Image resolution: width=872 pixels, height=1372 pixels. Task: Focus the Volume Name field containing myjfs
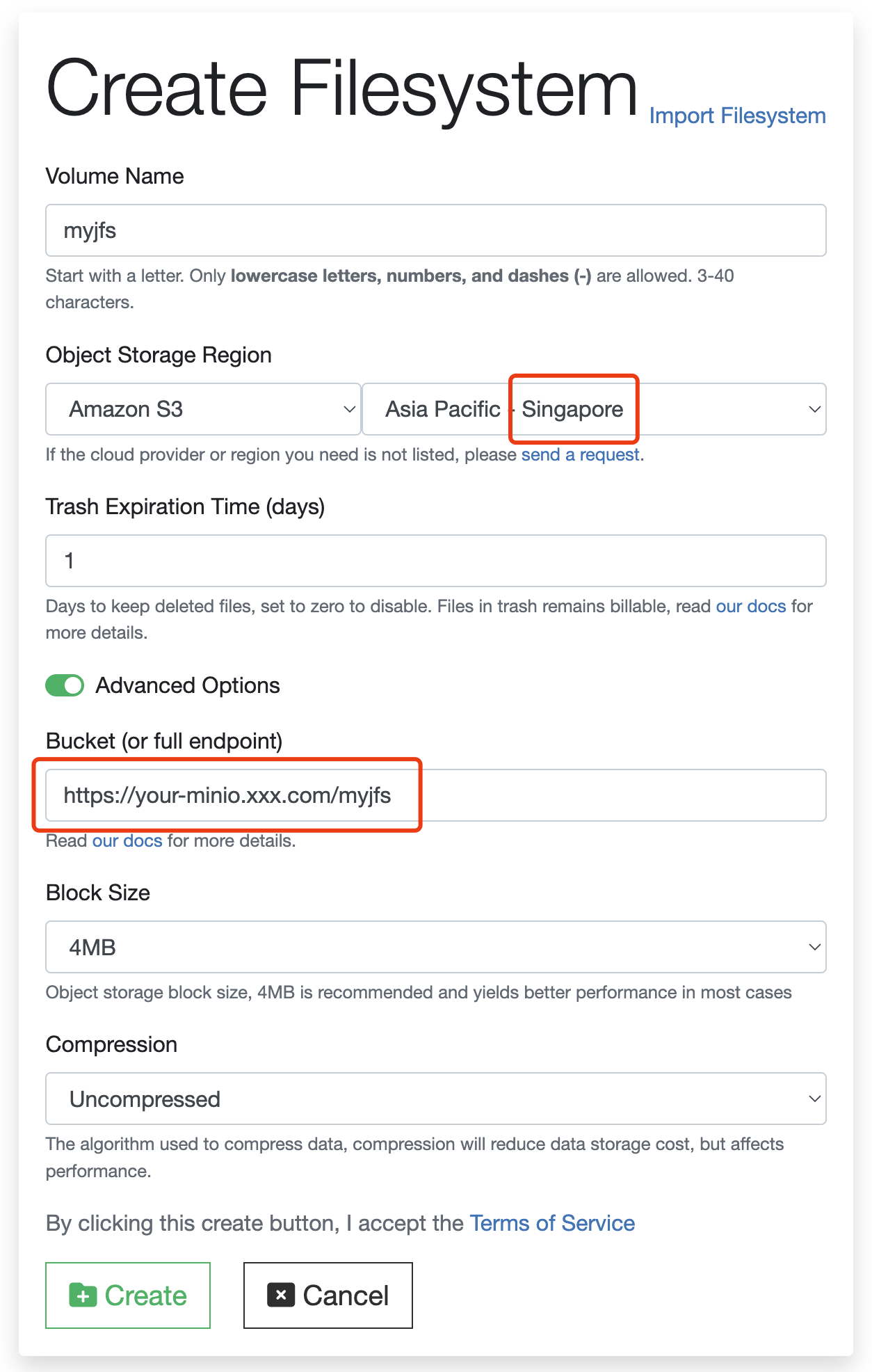435,230
